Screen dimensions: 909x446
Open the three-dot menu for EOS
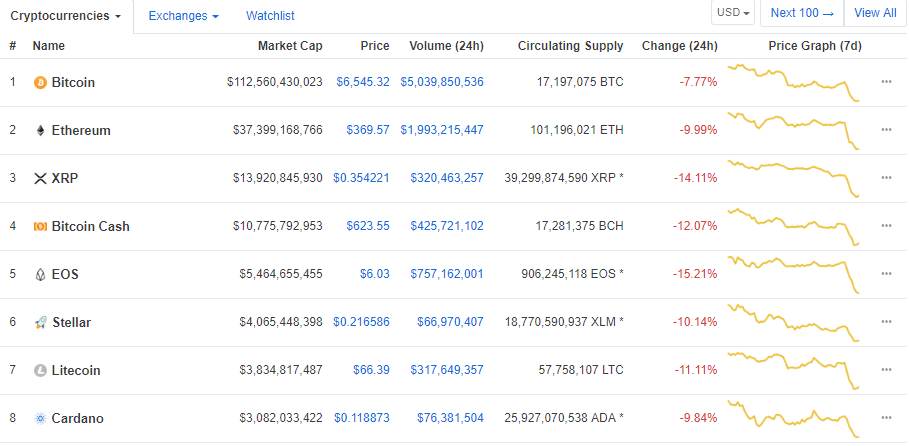pyautogui.click(x=886, y=274)
